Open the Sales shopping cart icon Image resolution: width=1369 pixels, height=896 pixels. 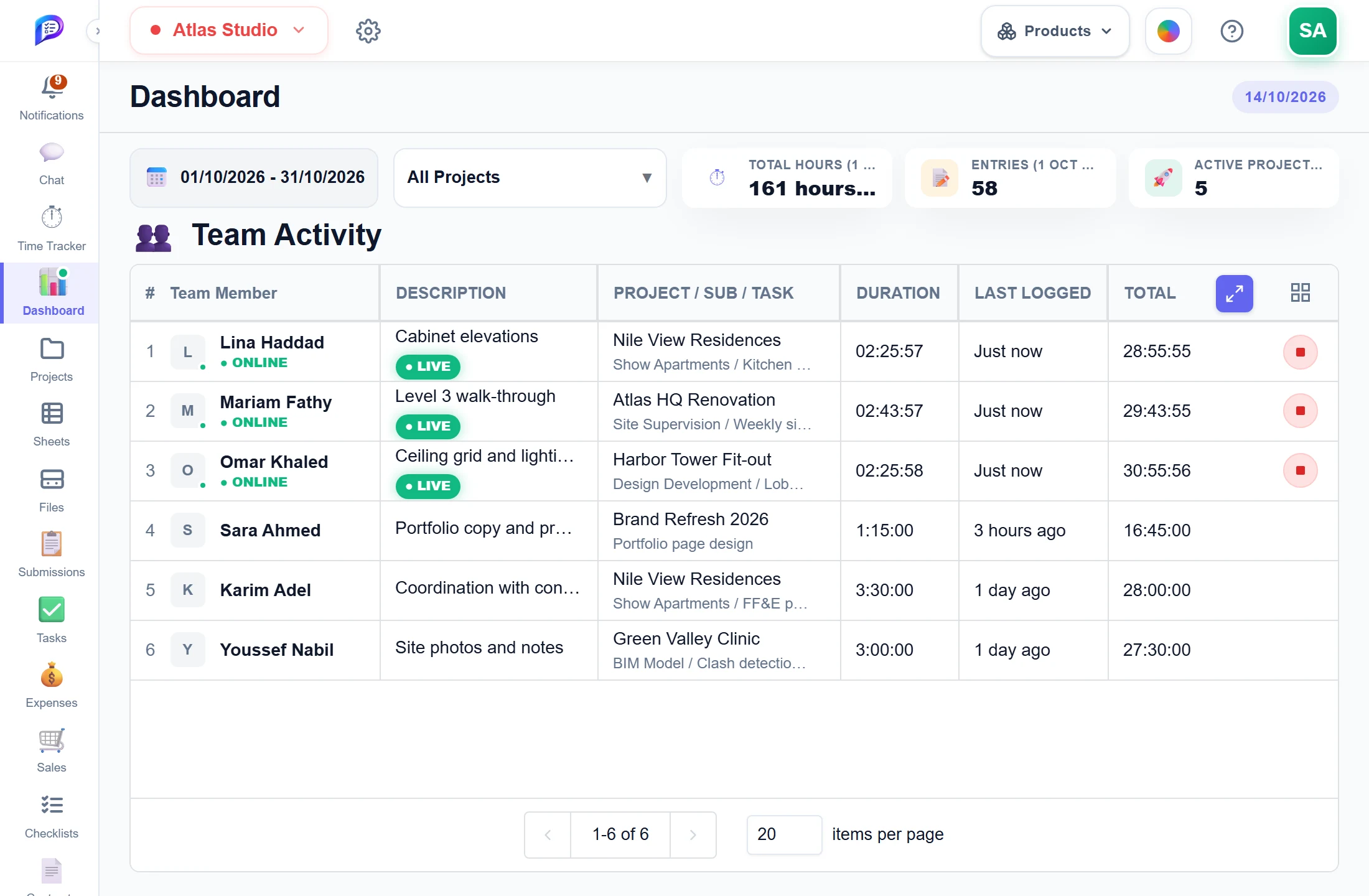click(x=52, y=740)
